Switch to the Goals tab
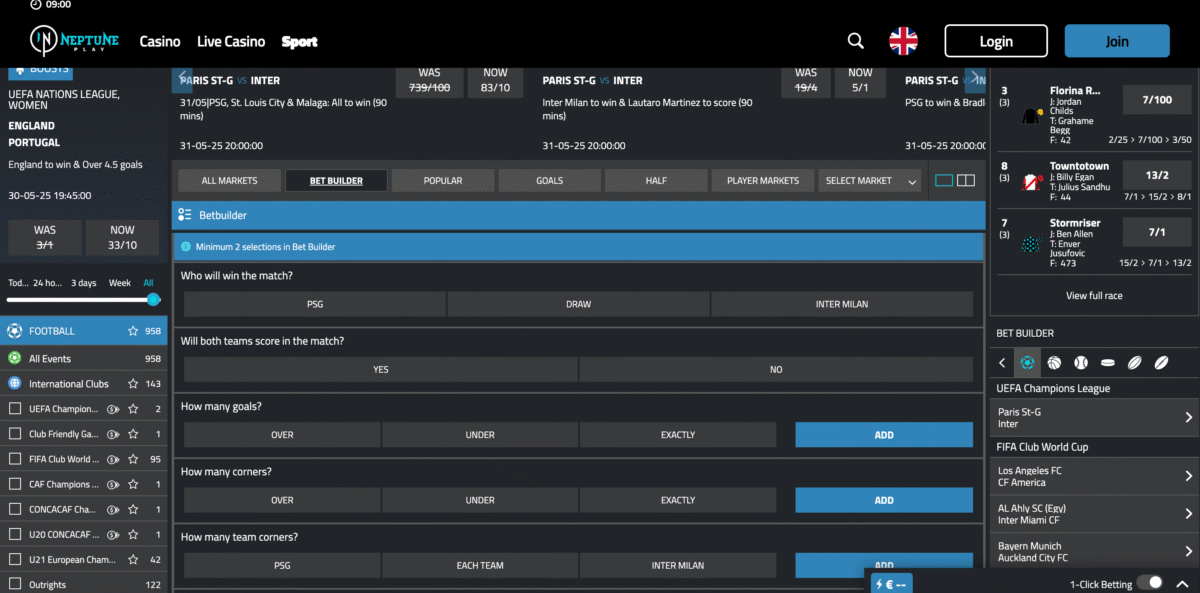The height and width of the screenshot is (593, 1200). [x=549, y=181]
